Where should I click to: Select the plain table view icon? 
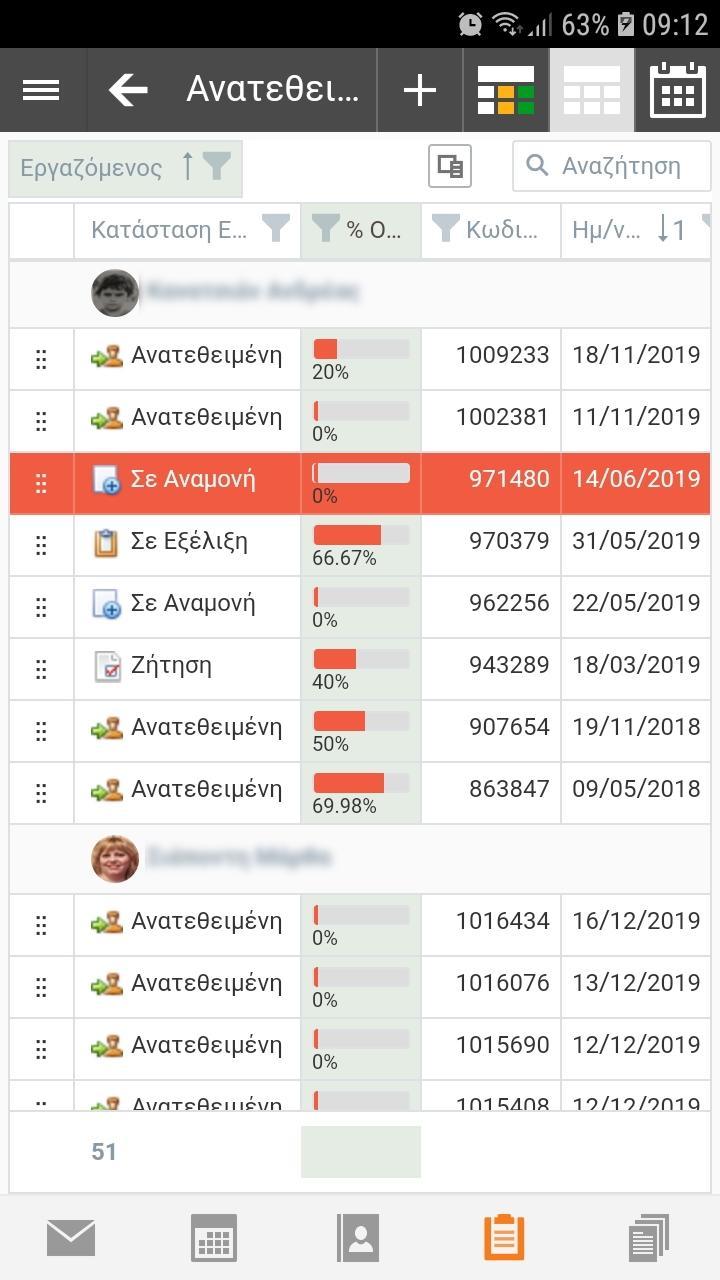(x=591, y=90)
